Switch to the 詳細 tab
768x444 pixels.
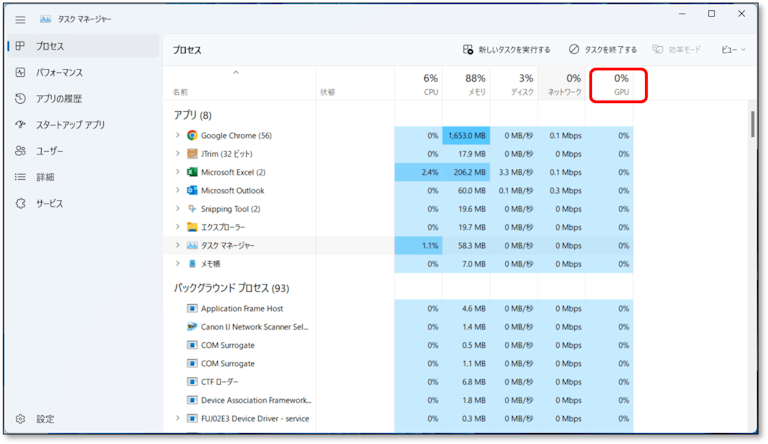(83, 177)
